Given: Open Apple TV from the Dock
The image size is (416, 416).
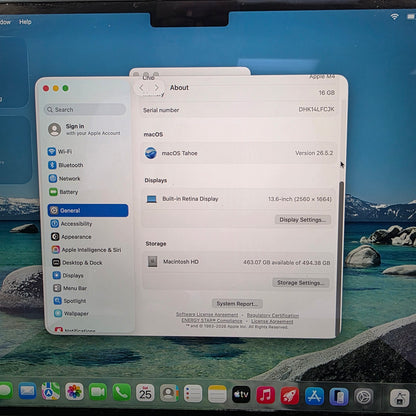Looking at the screenshot, I should (x=241, y=395).
